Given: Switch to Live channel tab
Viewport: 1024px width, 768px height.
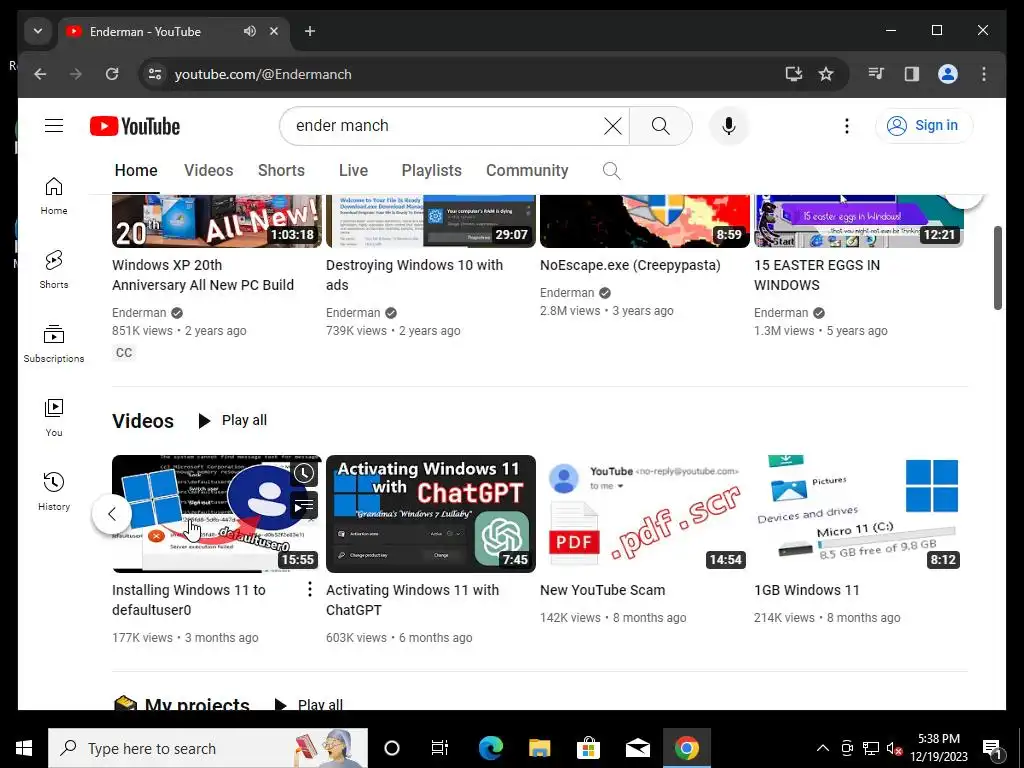Looking at the screenshot, I should (x=353, y=170).
